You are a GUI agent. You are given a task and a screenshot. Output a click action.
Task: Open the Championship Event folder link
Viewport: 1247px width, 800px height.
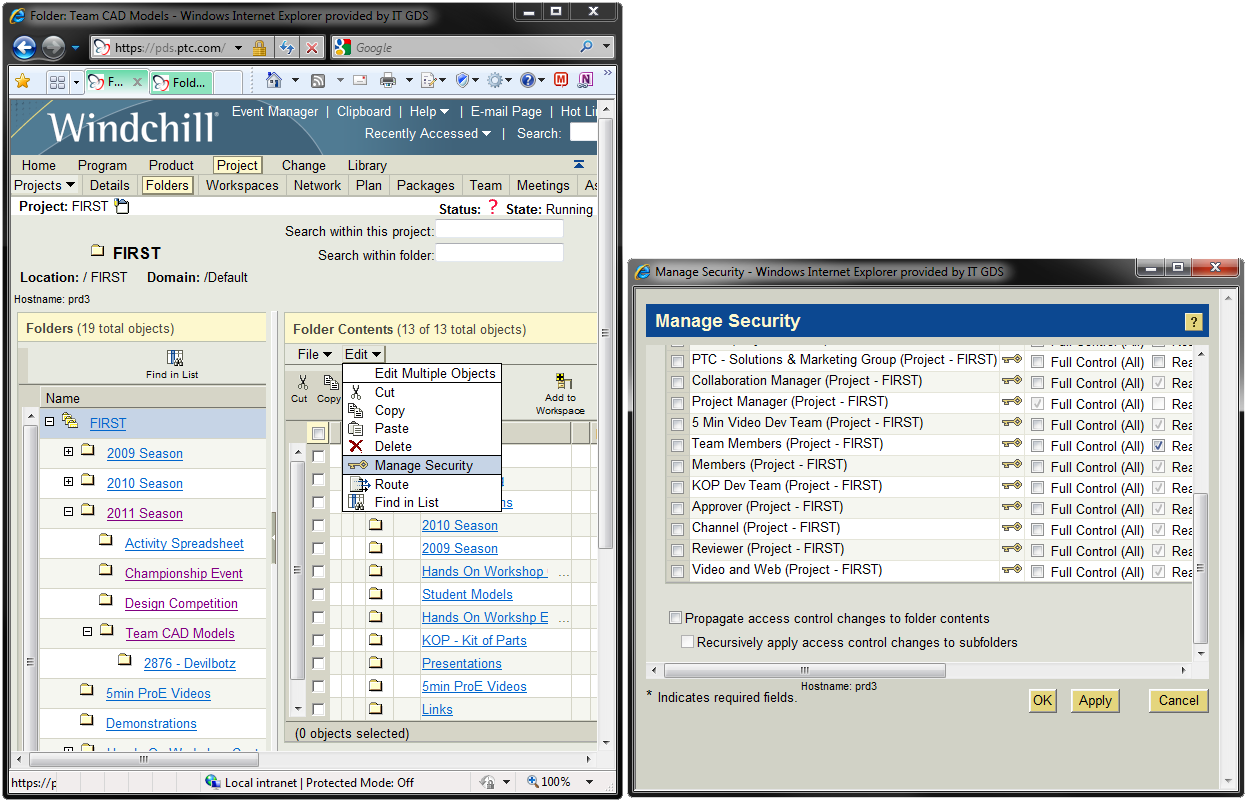click(184, 573)
